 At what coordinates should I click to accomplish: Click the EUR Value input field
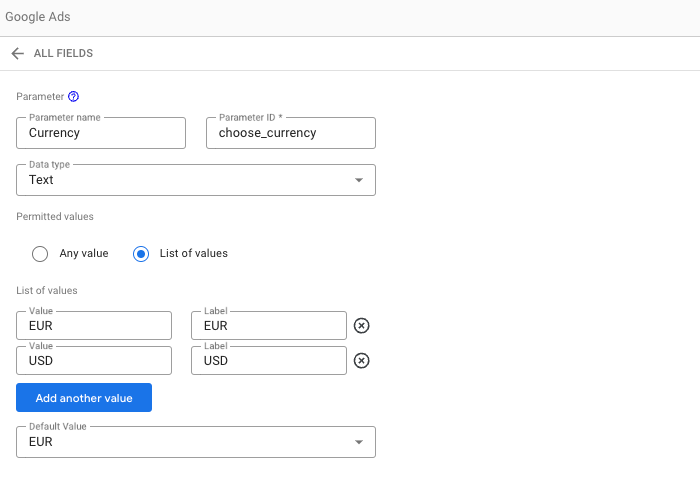coord(94,326)
